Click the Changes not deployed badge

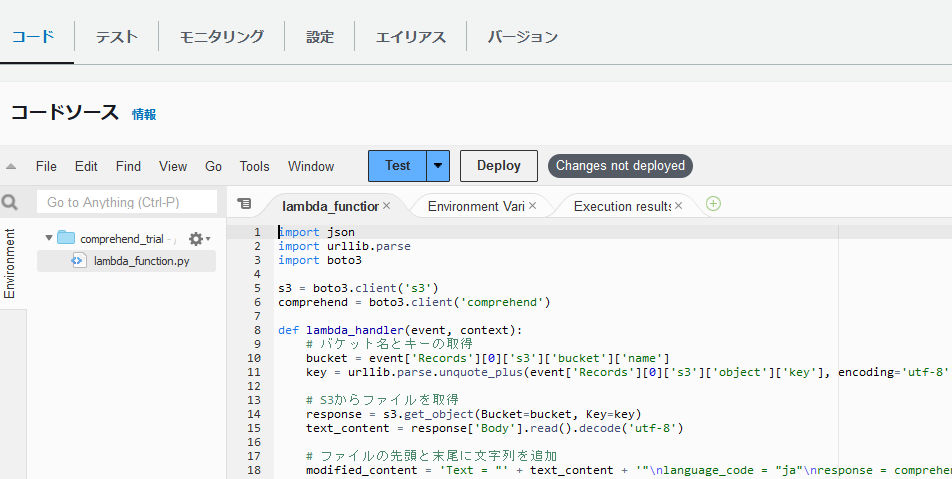[620, 166]
